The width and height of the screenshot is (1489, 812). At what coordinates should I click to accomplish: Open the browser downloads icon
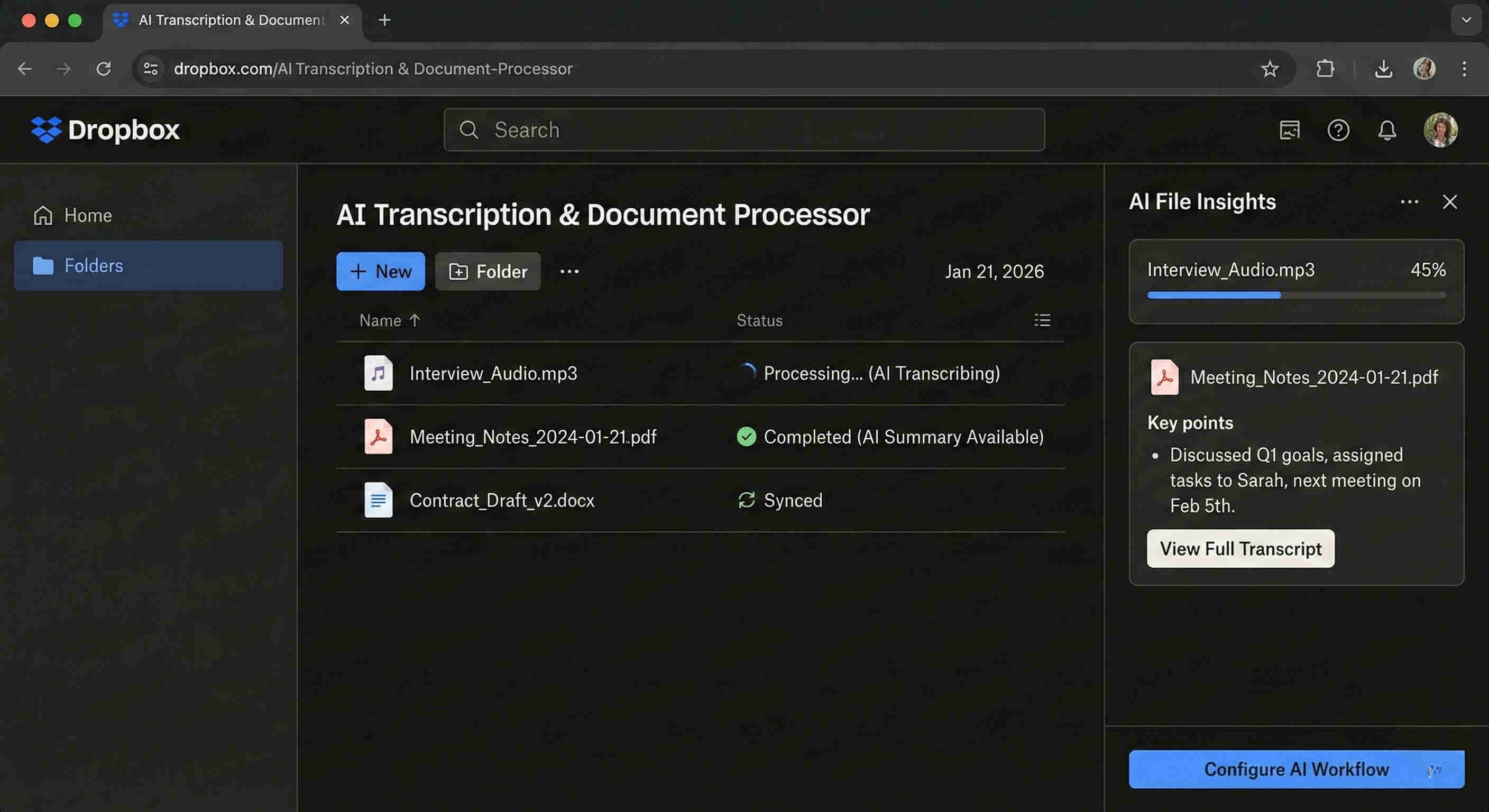(x=1383, y=69)
